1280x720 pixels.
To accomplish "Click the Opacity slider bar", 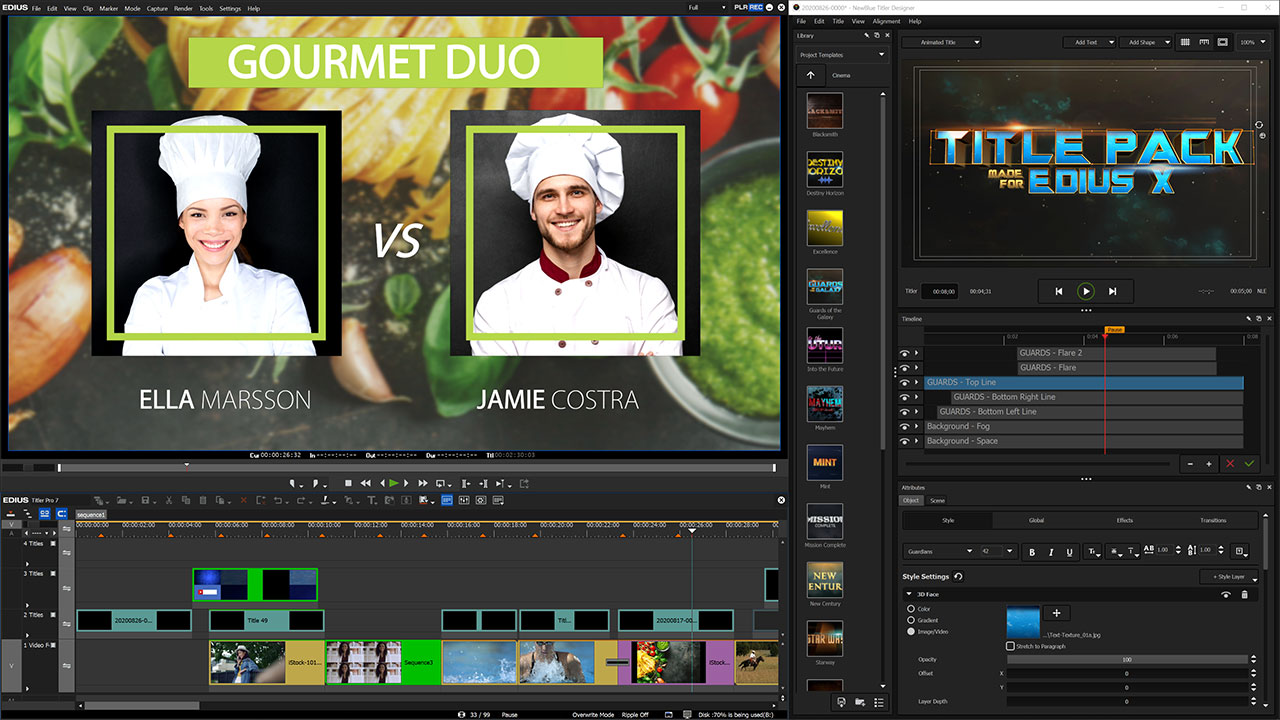I will [x=1126, y=660].
